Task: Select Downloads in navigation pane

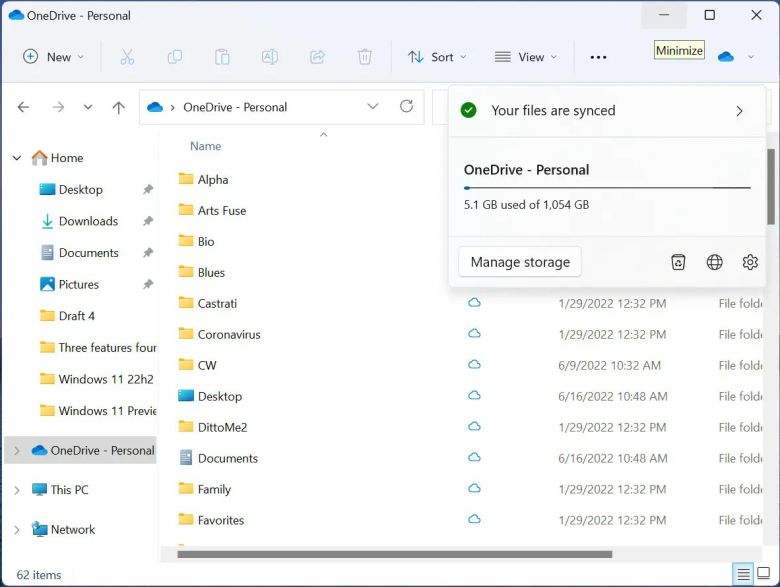Action: pos(88,221)
